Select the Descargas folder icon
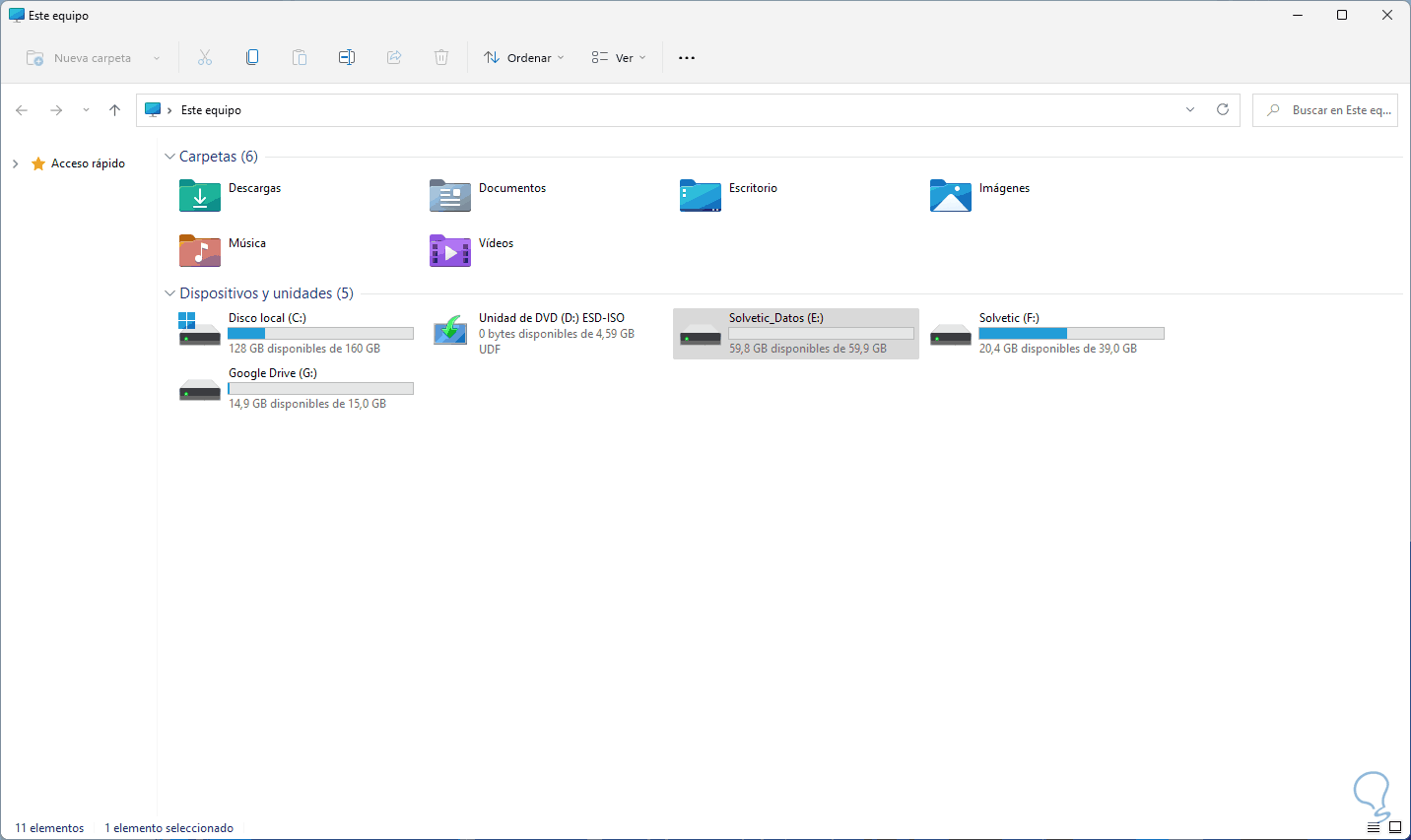Screen dimensions: 1411x840 click(200, 195)
